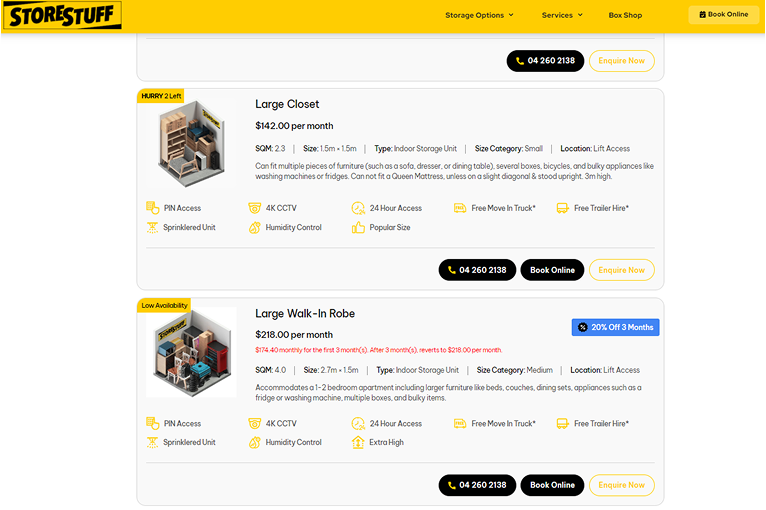The width and height of the screenshot is (766, 510).
Task: Click the header Book Online button
Action: (723, 15)
